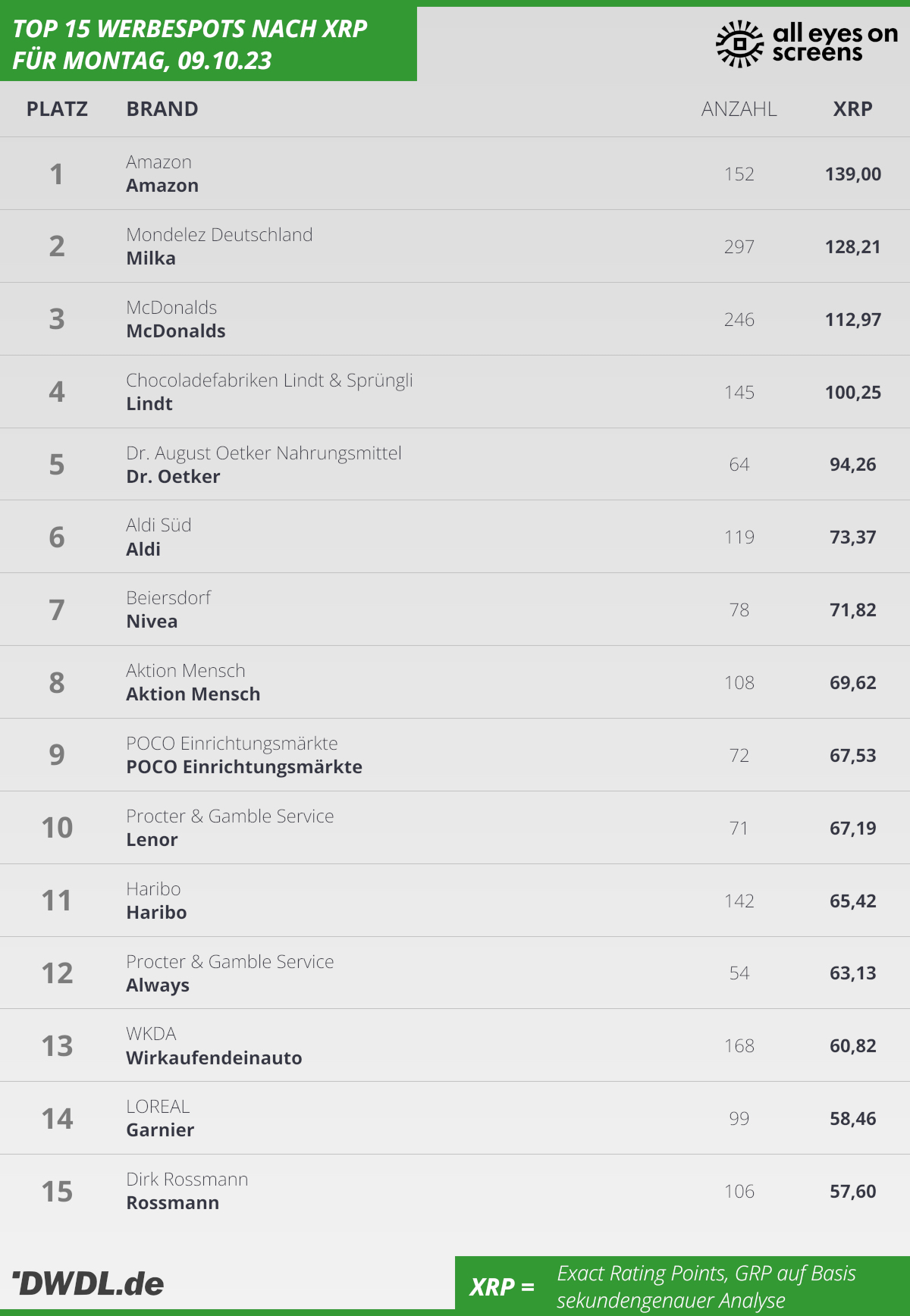Click the all eyes on screens eye logo
This screenshot has height=1316, width=910.
coord(739,44)
